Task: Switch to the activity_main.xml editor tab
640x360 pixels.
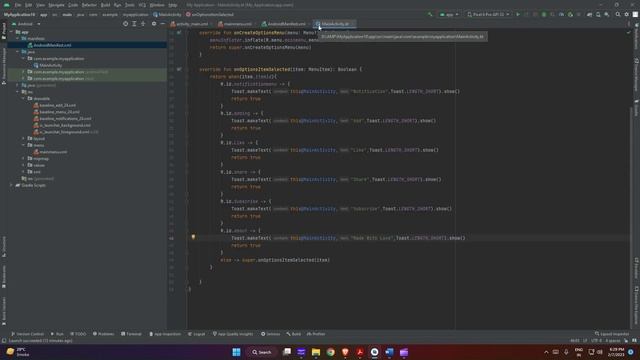Action: click(x=190, y=24)
